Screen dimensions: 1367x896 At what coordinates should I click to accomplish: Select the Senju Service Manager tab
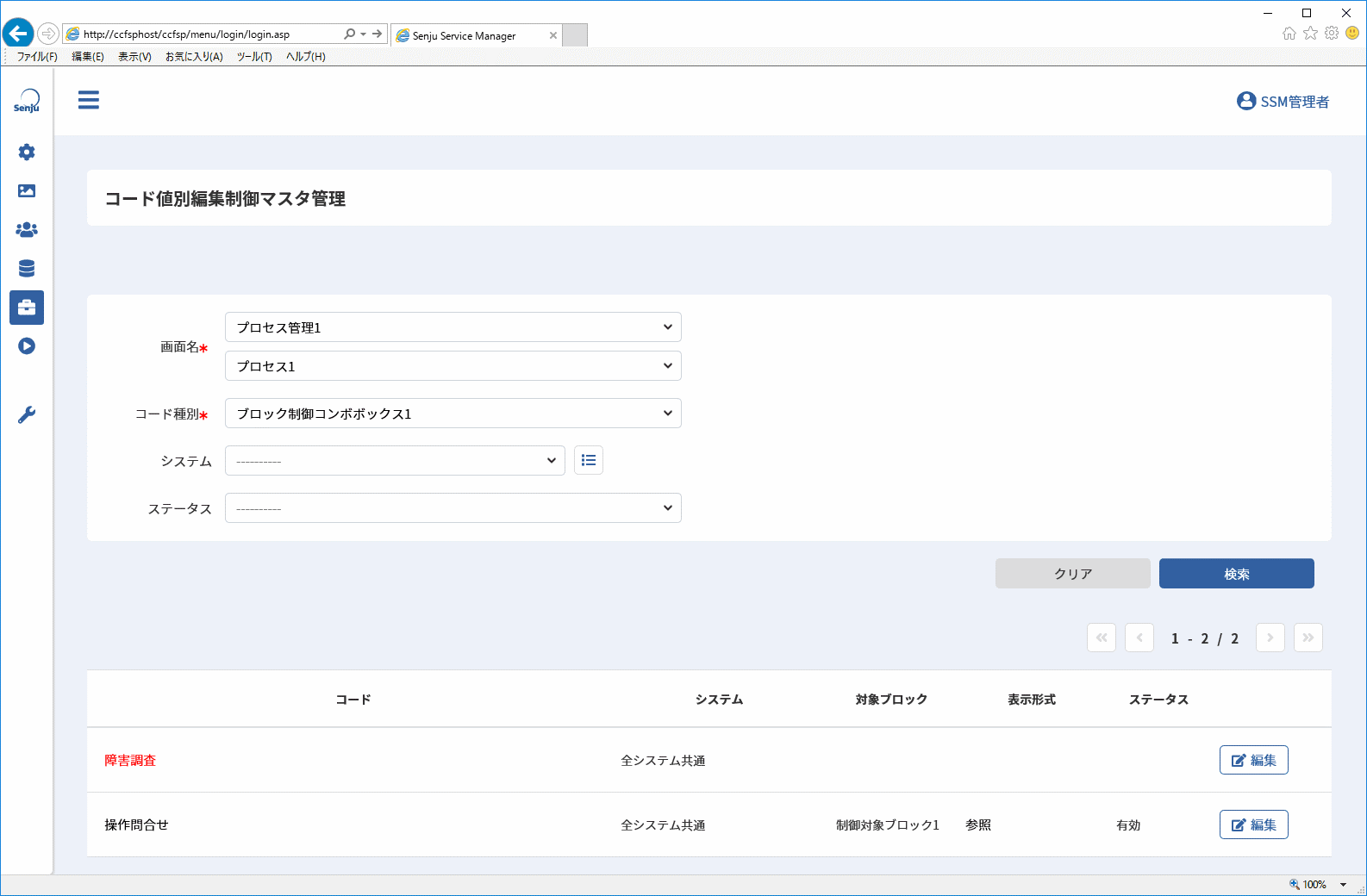click(x=477, y=35)
